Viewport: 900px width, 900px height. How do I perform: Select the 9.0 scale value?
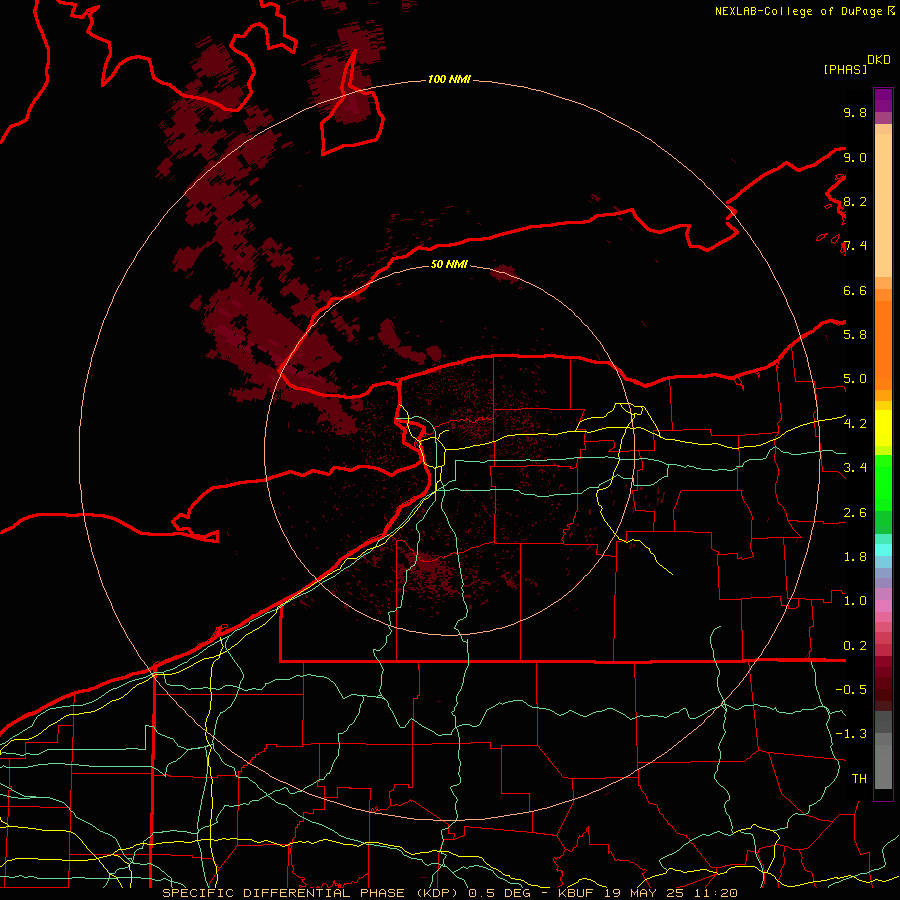pos(855,157)
